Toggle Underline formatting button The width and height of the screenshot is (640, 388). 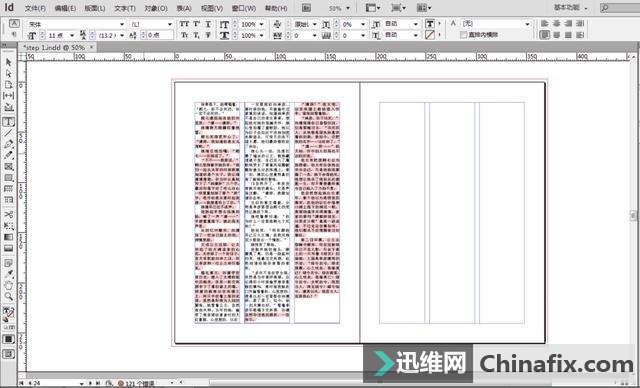click(x=208, y=24)
